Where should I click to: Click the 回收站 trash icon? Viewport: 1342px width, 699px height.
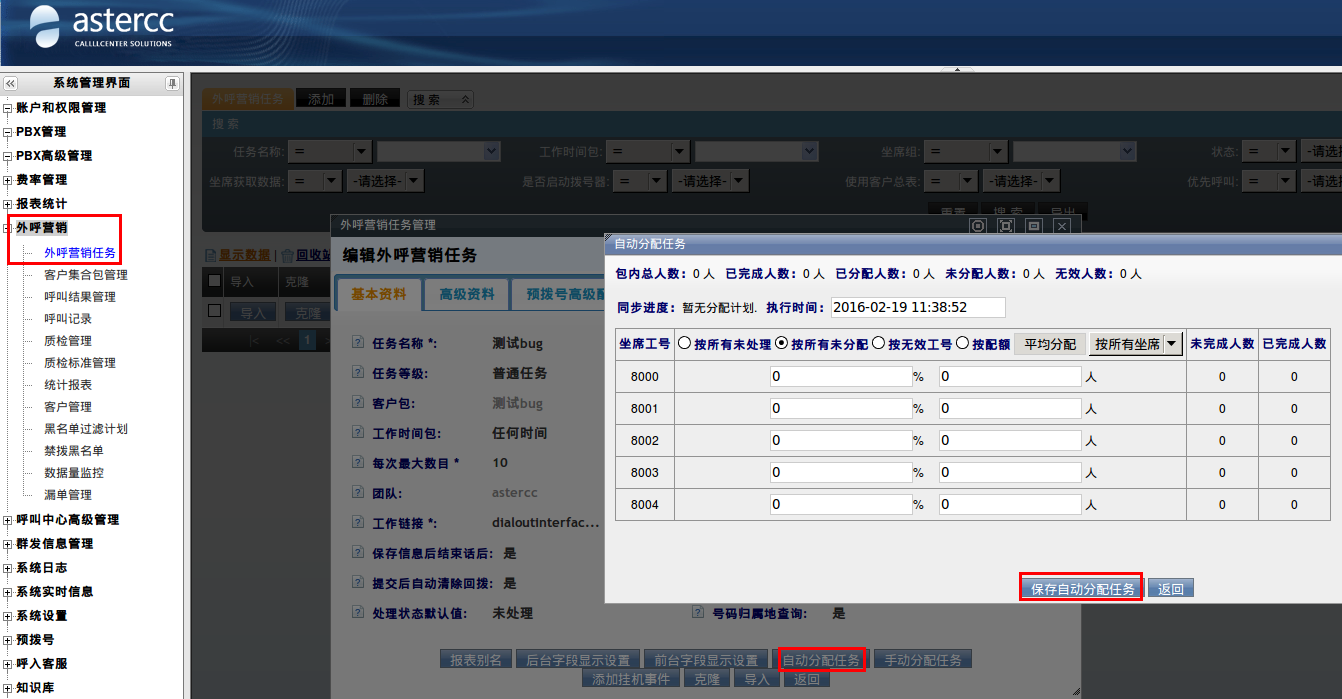point(287,256)
